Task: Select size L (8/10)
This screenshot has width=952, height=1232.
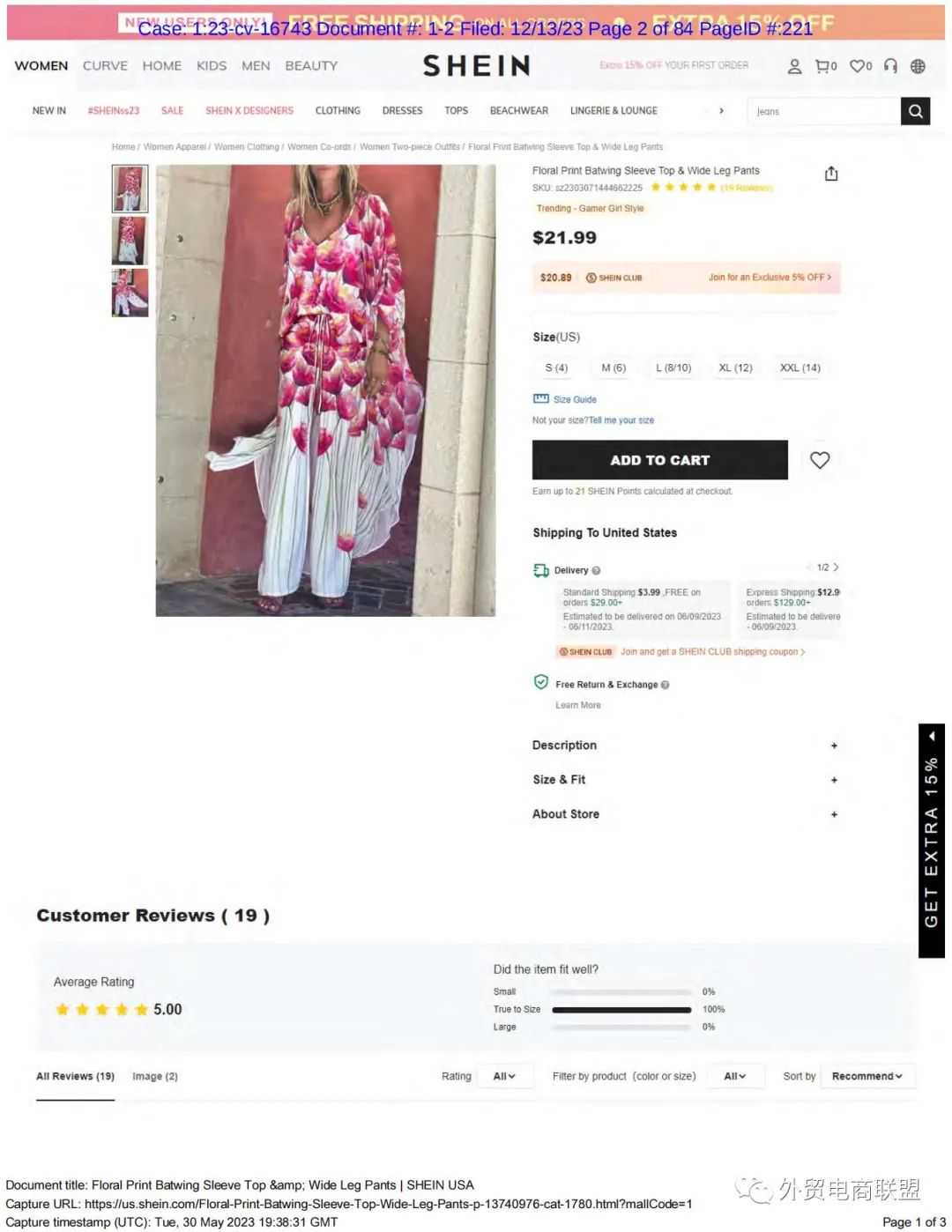Action: (673, 367)
